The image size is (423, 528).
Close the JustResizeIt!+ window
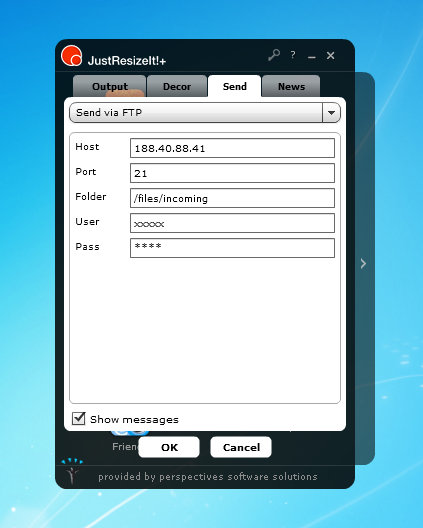[x=330, y=56]
